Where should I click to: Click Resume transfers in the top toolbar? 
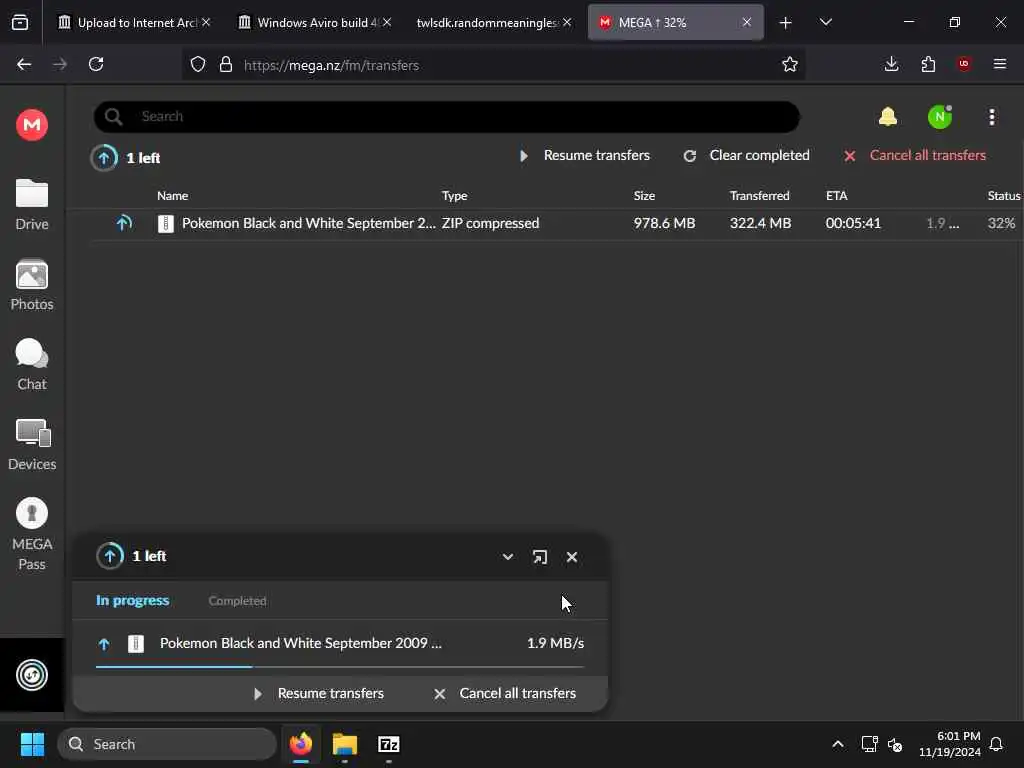584,155
